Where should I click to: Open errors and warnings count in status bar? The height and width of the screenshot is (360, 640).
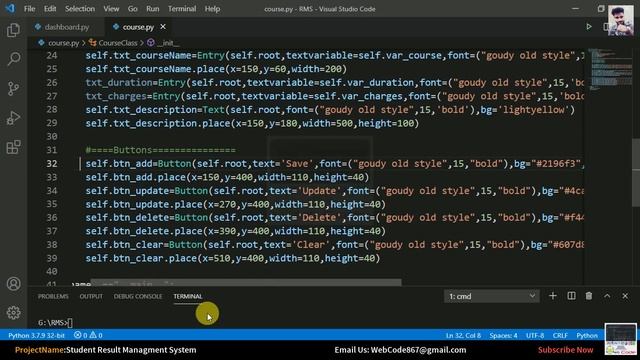88,335
